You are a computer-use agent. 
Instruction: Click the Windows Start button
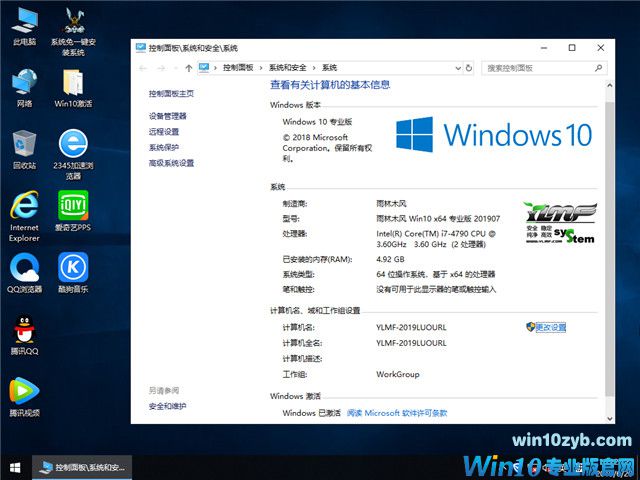tap(15, 468)
